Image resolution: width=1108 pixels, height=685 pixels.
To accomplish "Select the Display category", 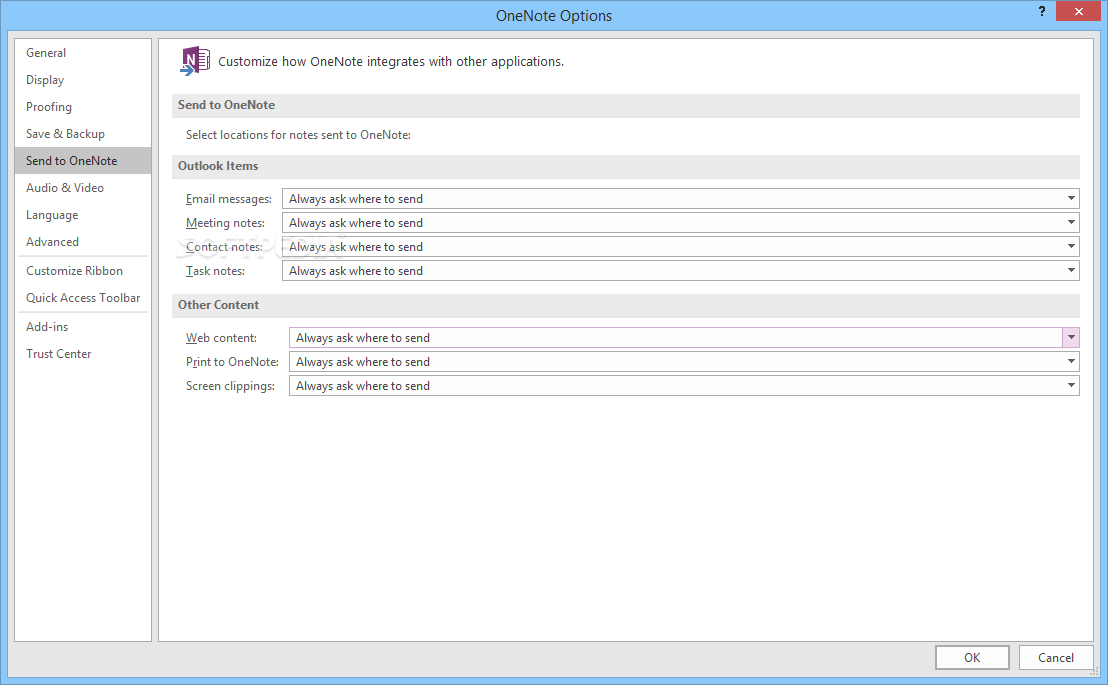I will point(83,80).
